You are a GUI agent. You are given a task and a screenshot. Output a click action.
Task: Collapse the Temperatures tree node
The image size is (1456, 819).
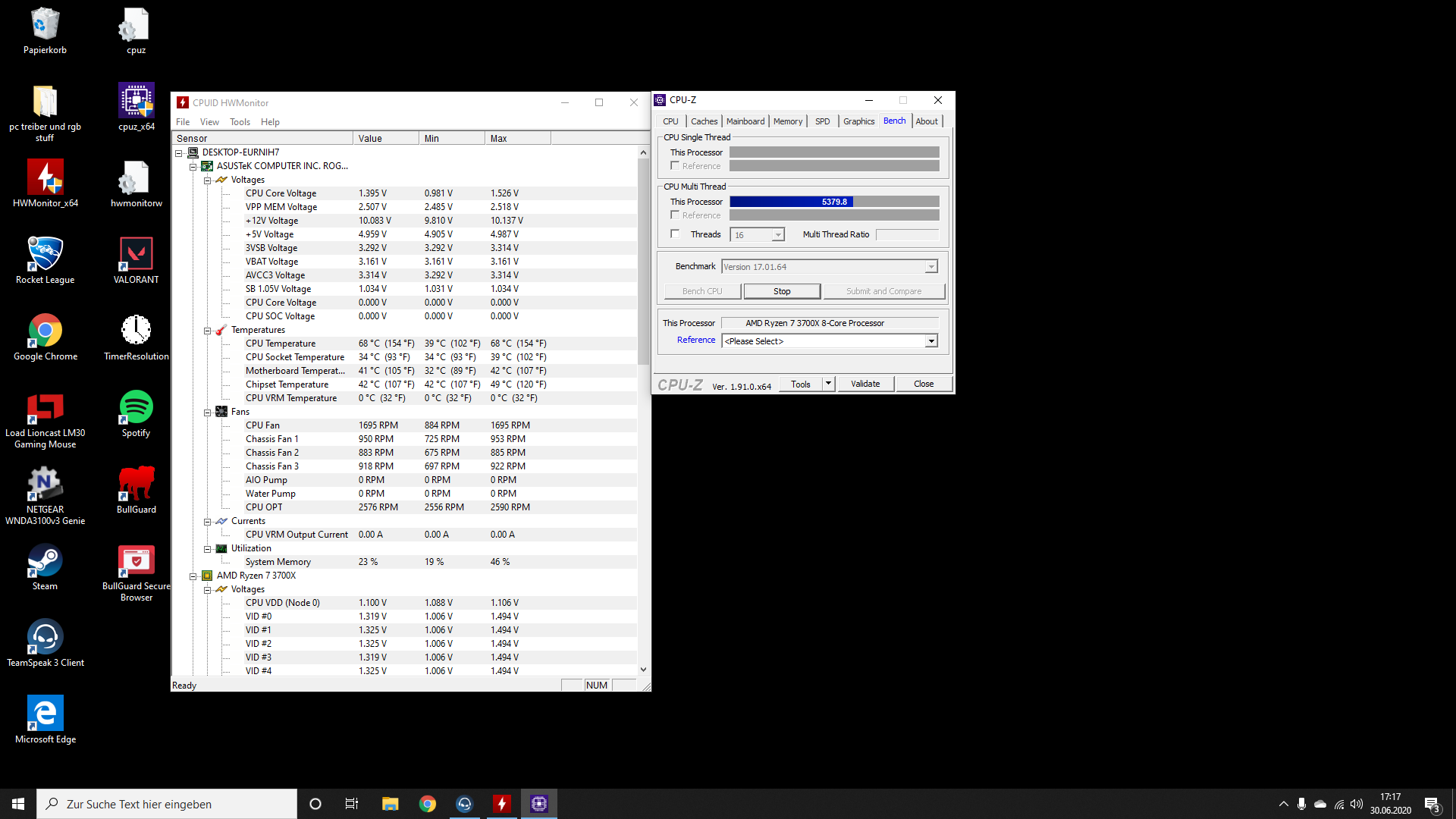[207, 331]
